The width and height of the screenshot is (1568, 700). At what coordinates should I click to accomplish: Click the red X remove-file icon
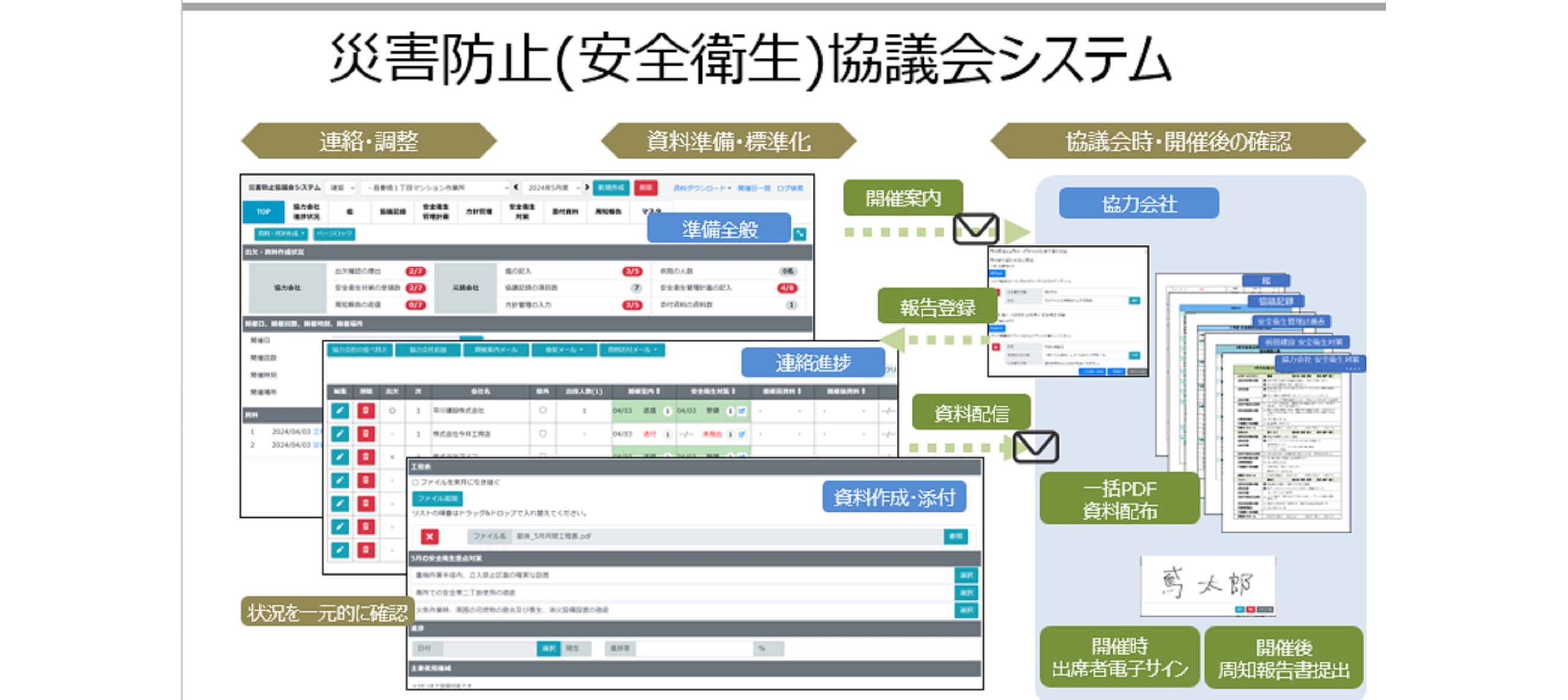[x=429, y=536]
